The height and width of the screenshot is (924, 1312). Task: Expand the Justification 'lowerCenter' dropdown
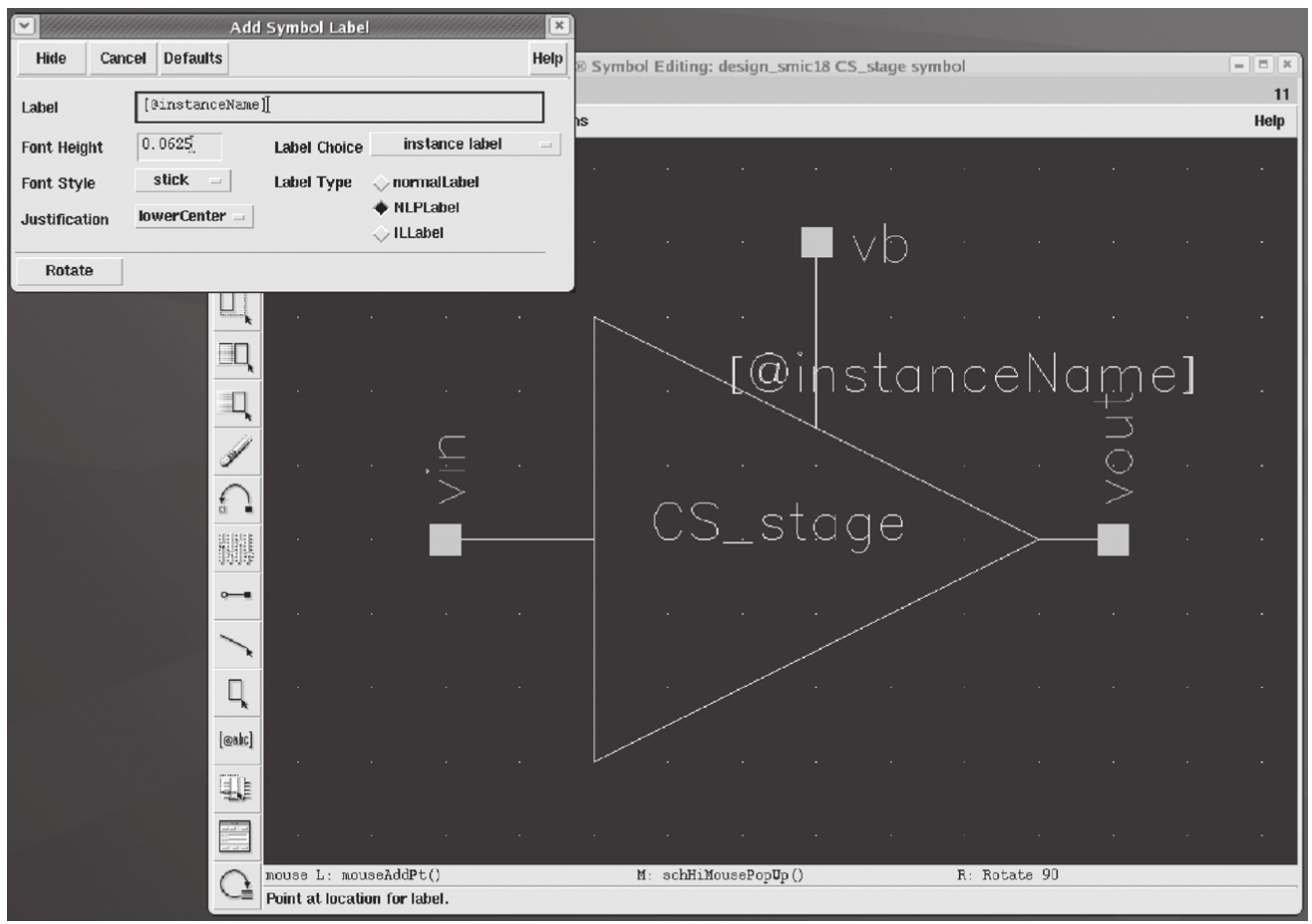click(x=194, y=216)
